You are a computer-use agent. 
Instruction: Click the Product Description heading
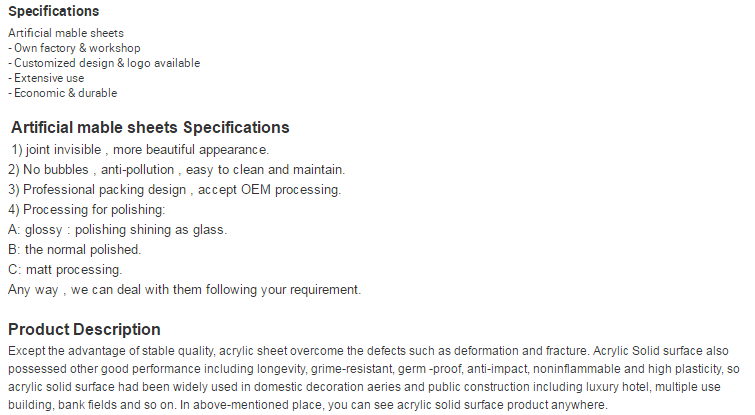pos(84,330)
